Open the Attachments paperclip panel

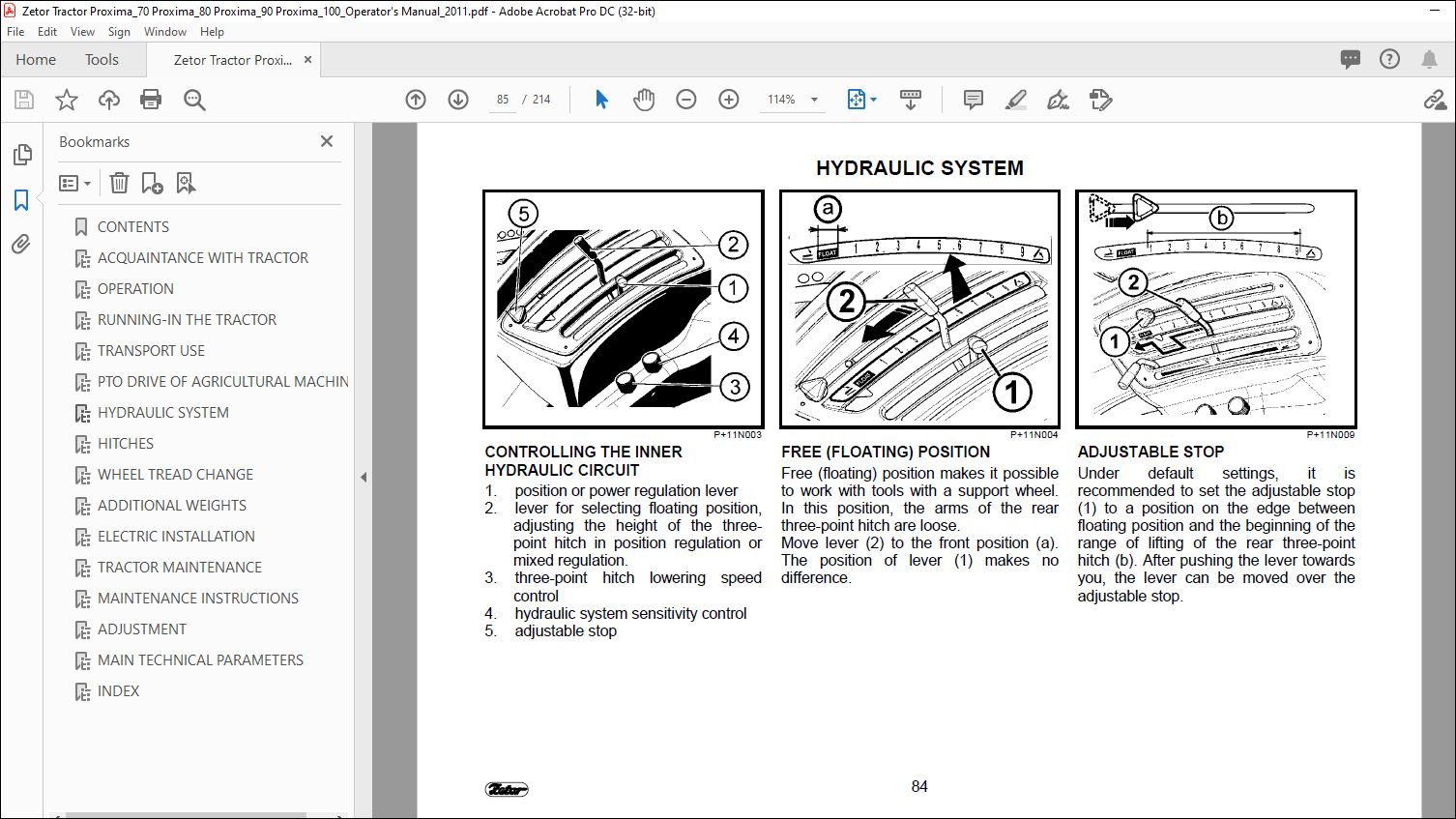coord(22,245)
